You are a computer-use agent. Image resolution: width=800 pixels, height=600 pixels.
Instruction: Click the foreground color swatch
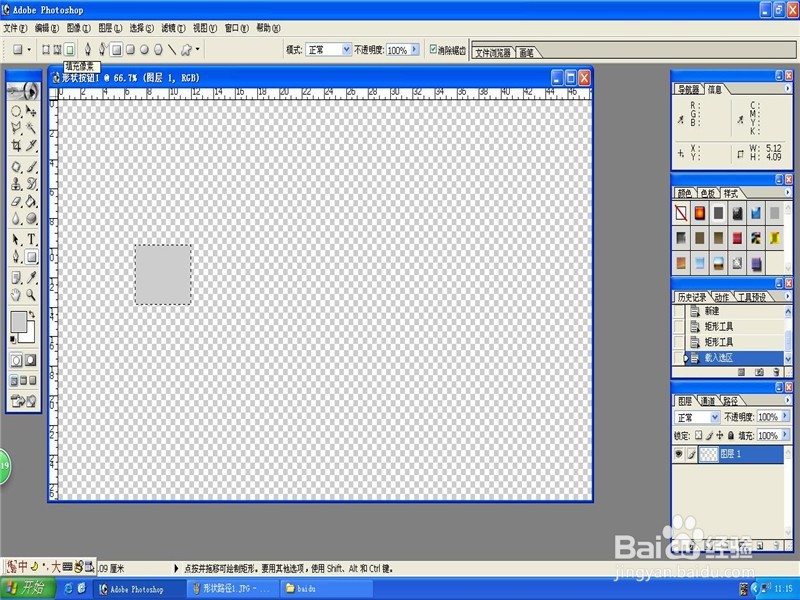pyautogui.click(x=17, y=321)
